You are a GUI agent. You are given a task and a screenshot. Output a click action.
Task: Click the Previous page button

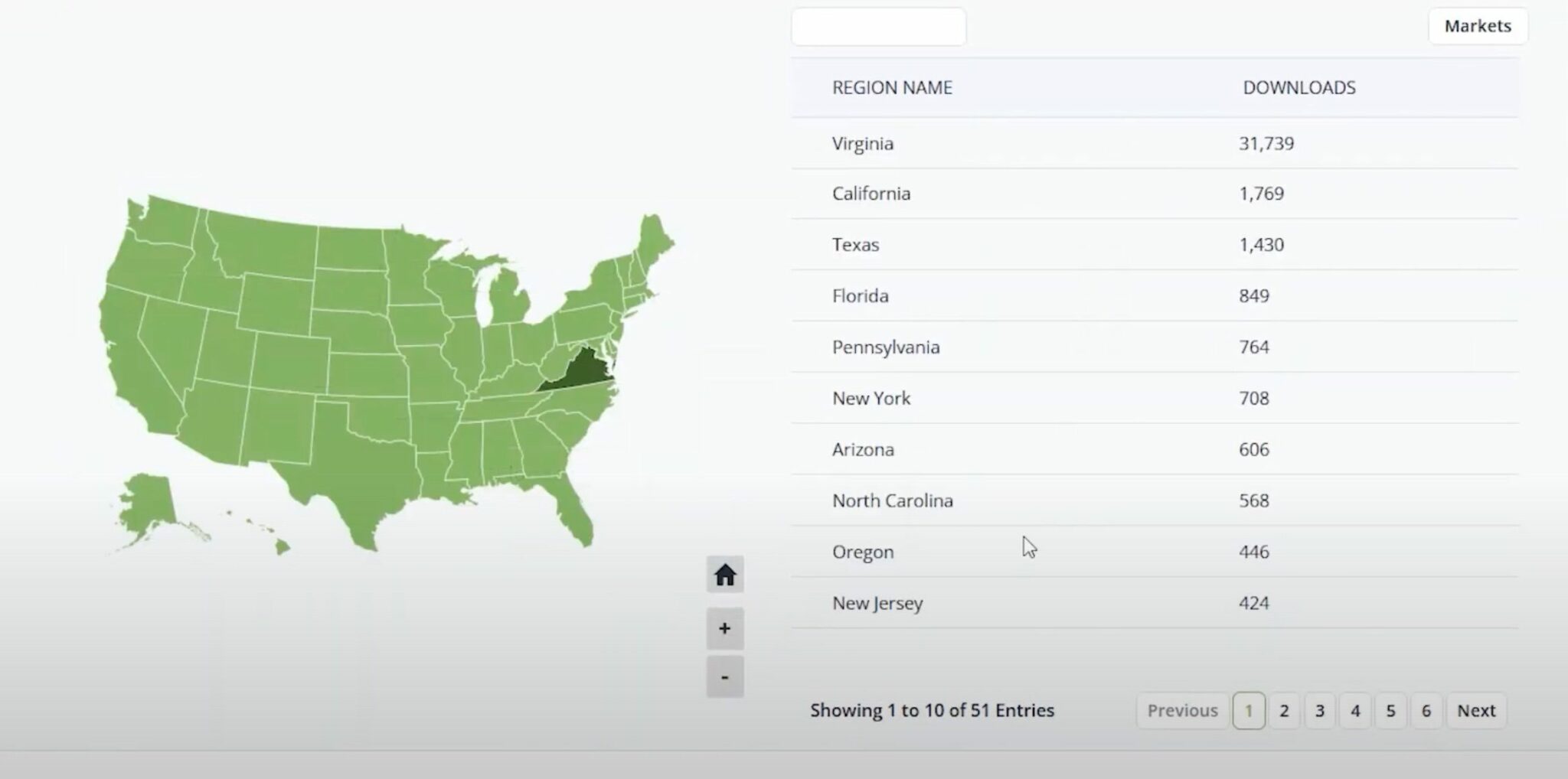[1182, 711]
